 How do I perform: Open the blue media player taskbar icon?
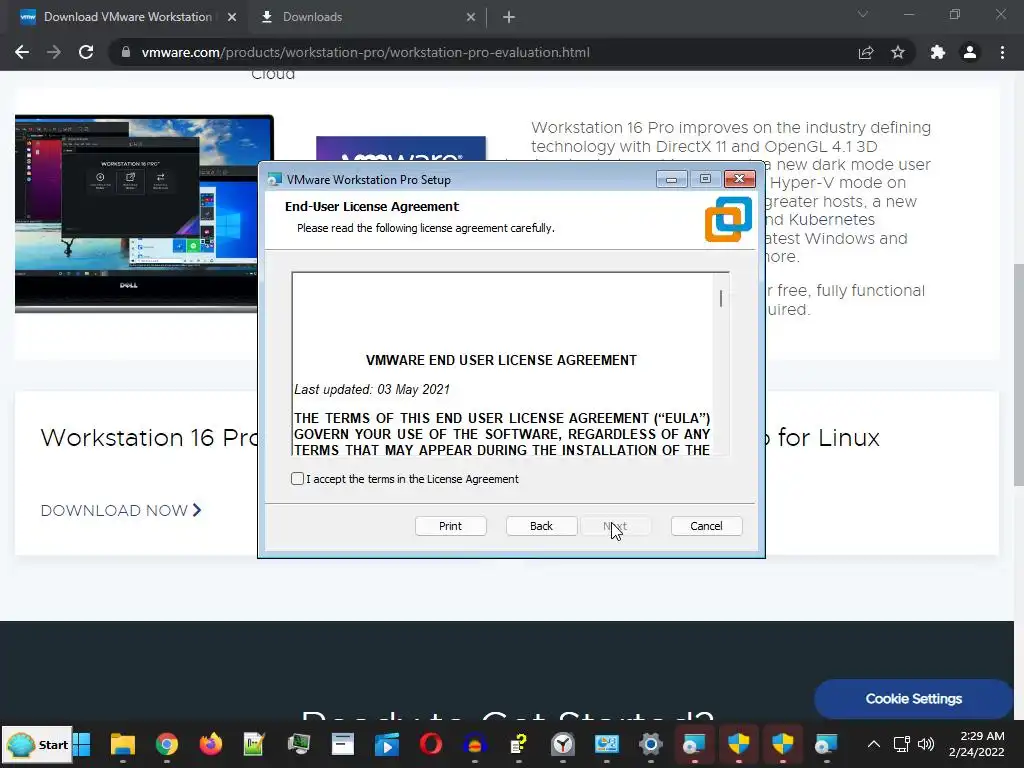pos(387,744)
